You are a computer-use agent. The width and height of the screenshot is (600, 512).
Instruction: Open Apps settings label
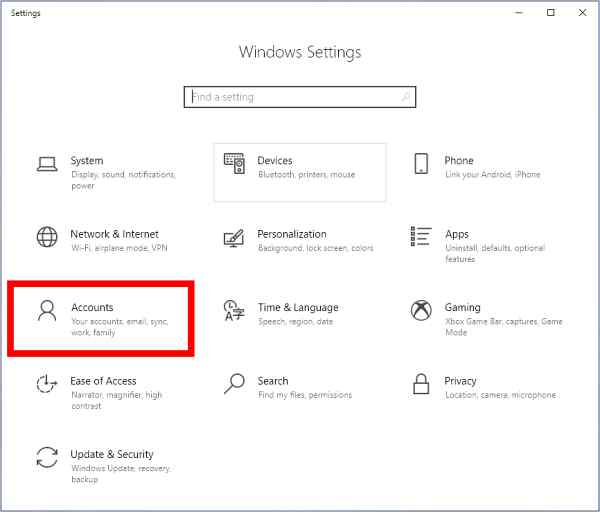pos(457,234)
